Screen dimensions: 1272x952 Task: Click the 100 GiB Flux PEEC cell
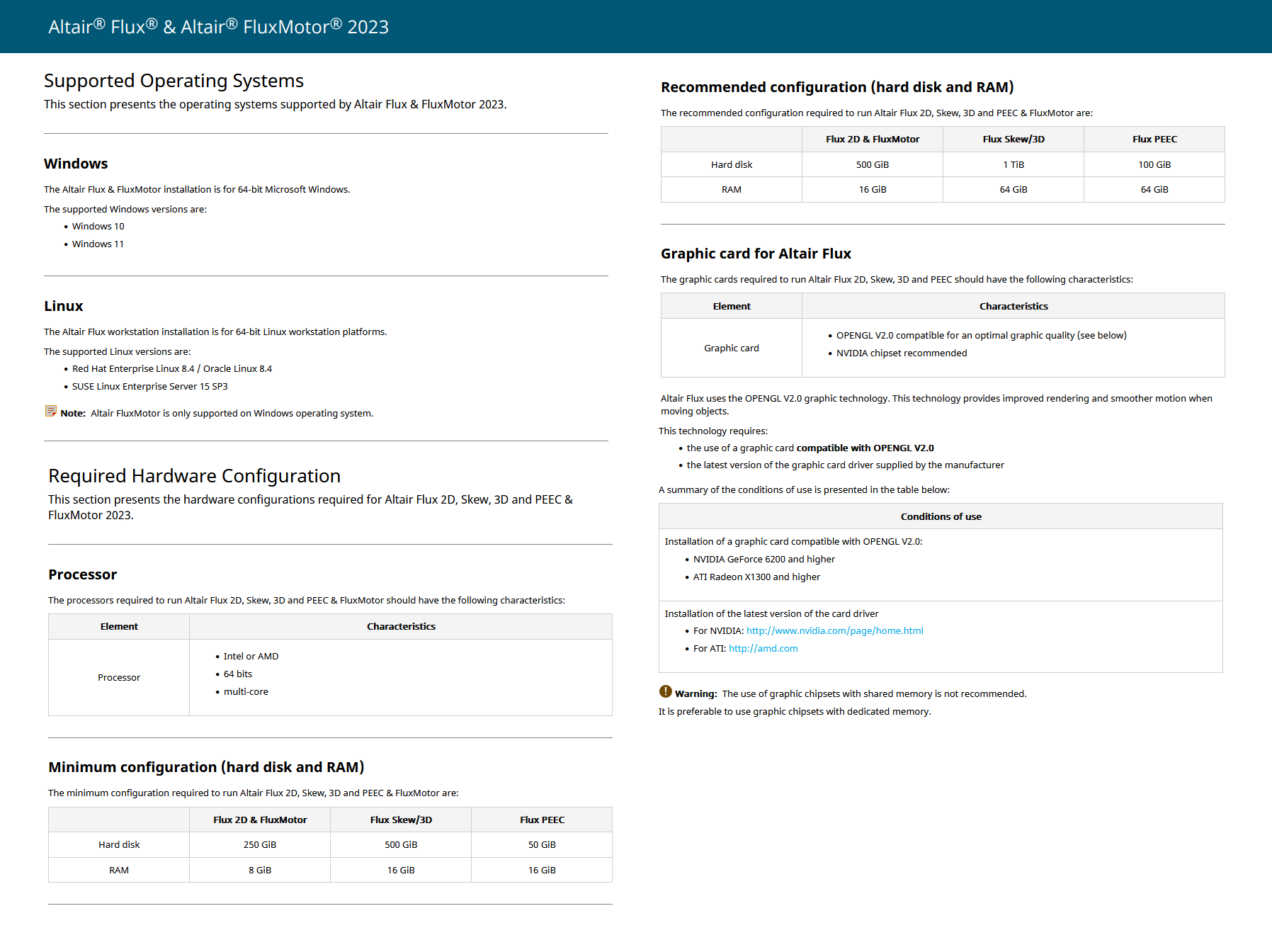(x=1154, y=165)
